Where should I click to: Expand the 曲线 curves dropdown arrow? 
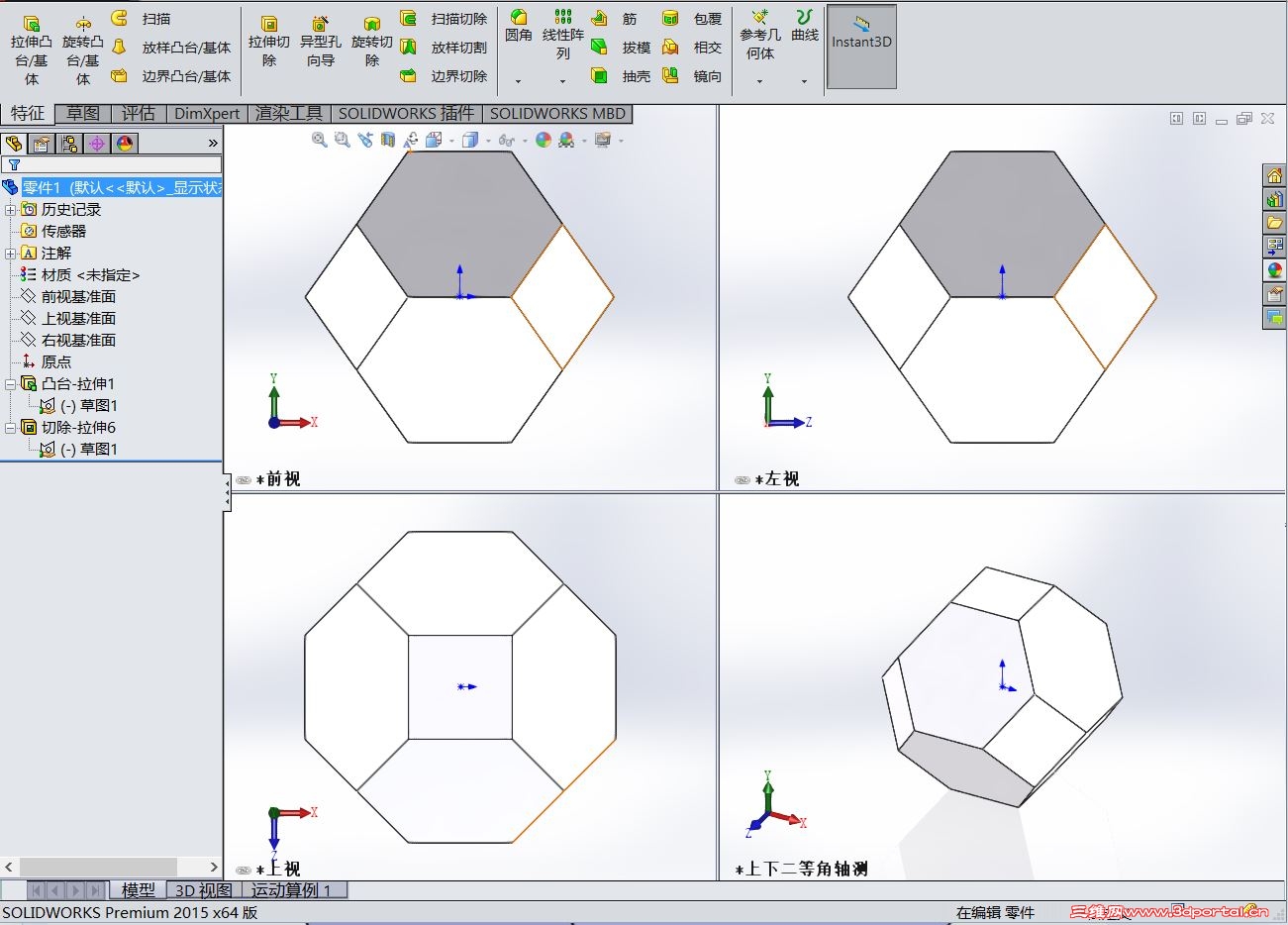click(804, 81)
